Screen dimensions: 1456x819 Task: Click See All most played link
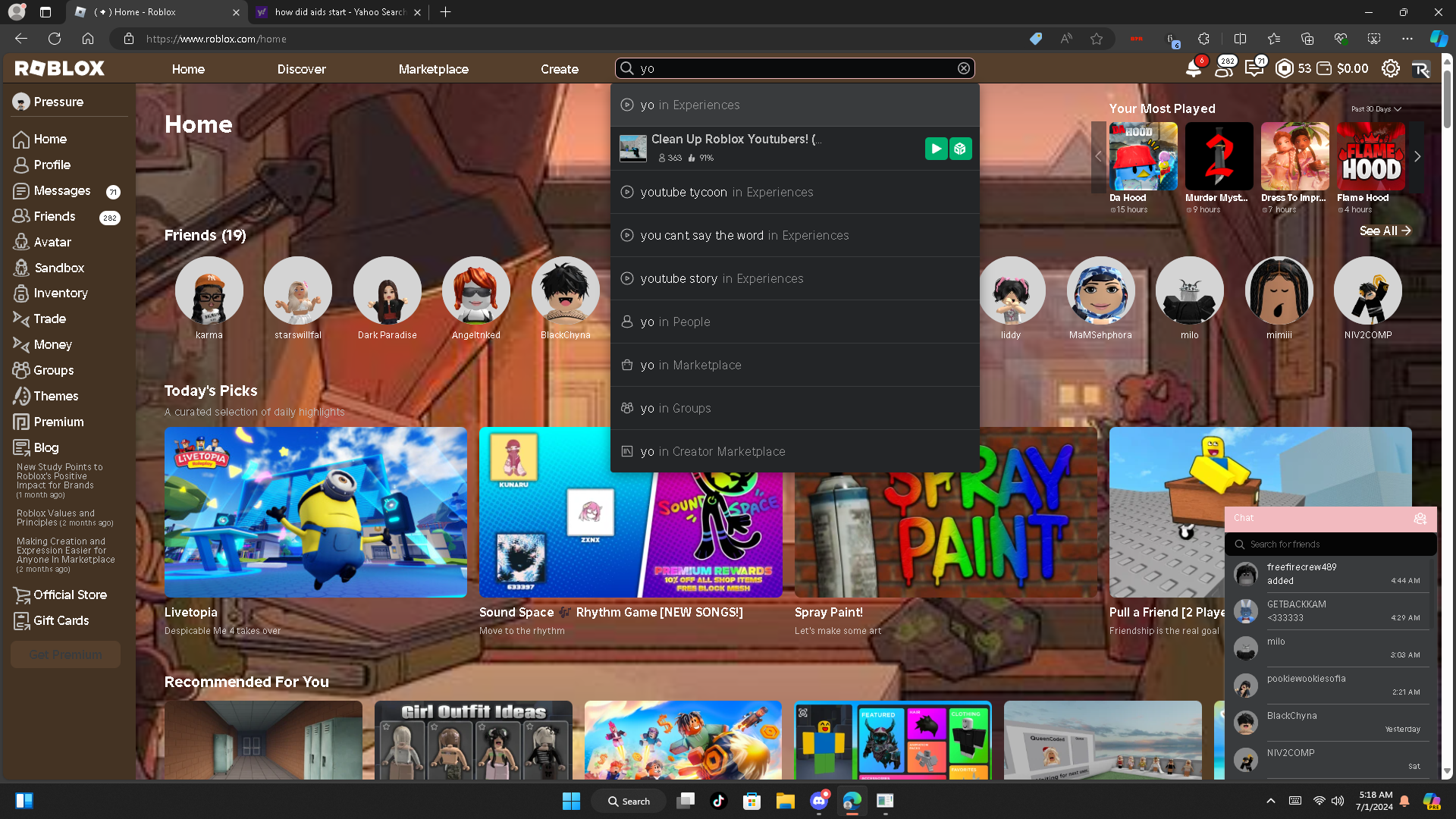(x=1385, y=231)
